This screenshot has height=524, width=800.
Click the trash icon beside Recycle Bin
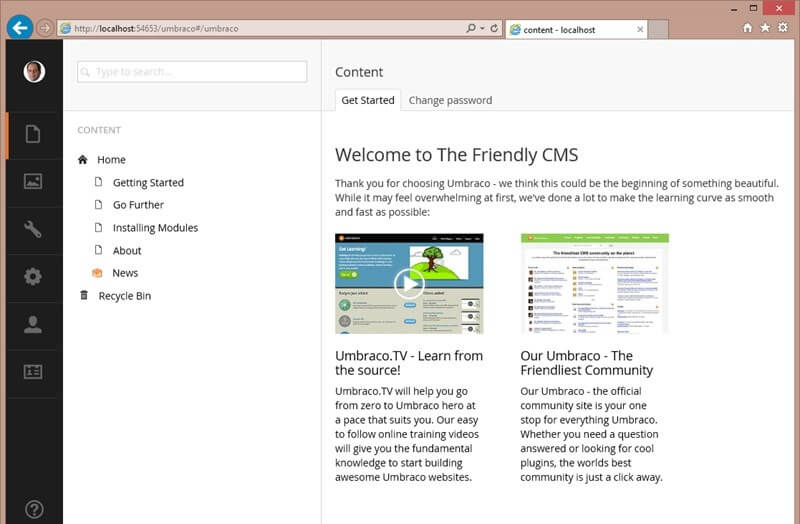84,295
